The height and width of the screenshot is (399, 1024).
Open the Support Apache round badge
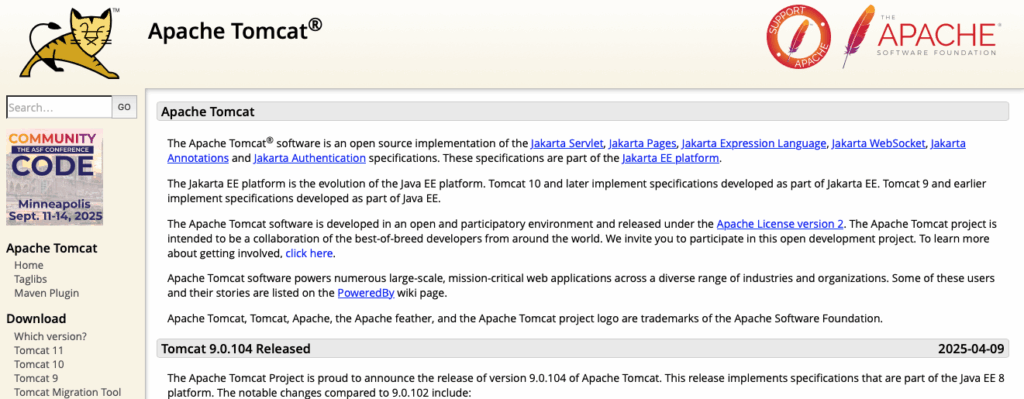(799, 37)
